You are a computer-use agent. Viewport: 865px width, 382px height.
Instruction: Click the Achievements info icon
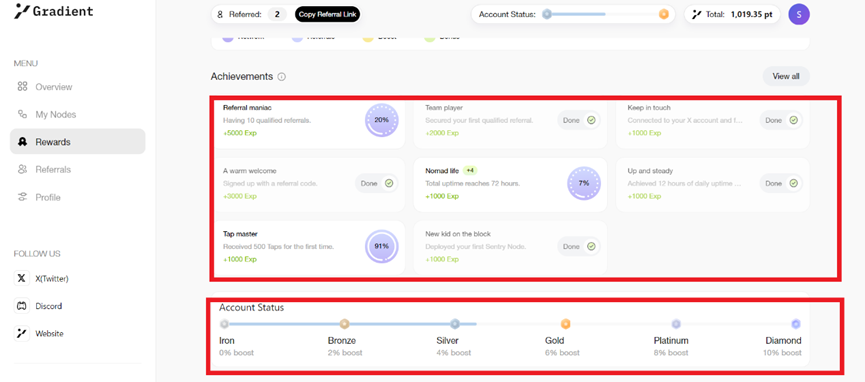[x=282, y=77]
